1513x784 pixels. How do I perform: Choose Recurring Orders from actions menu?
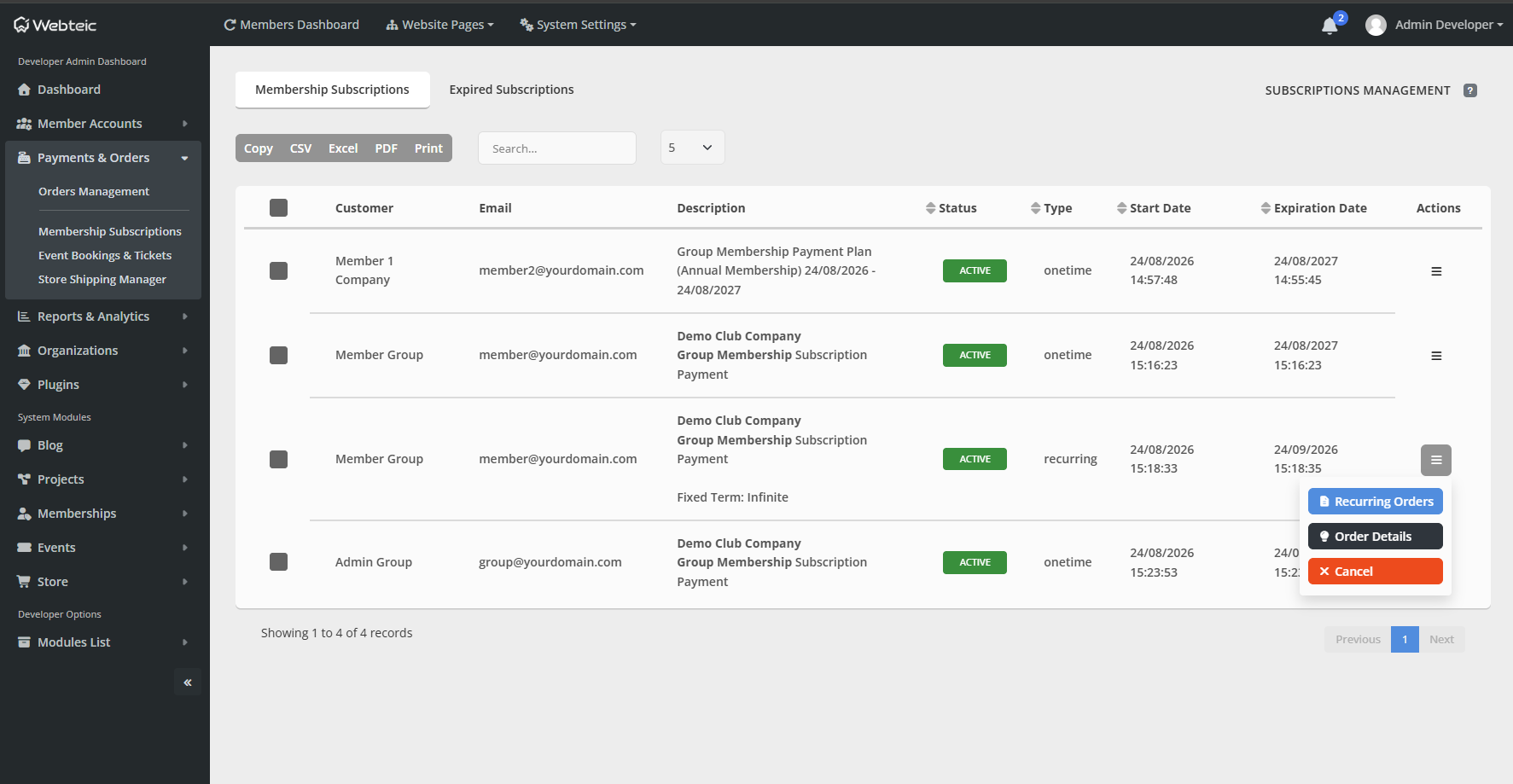1376,502
